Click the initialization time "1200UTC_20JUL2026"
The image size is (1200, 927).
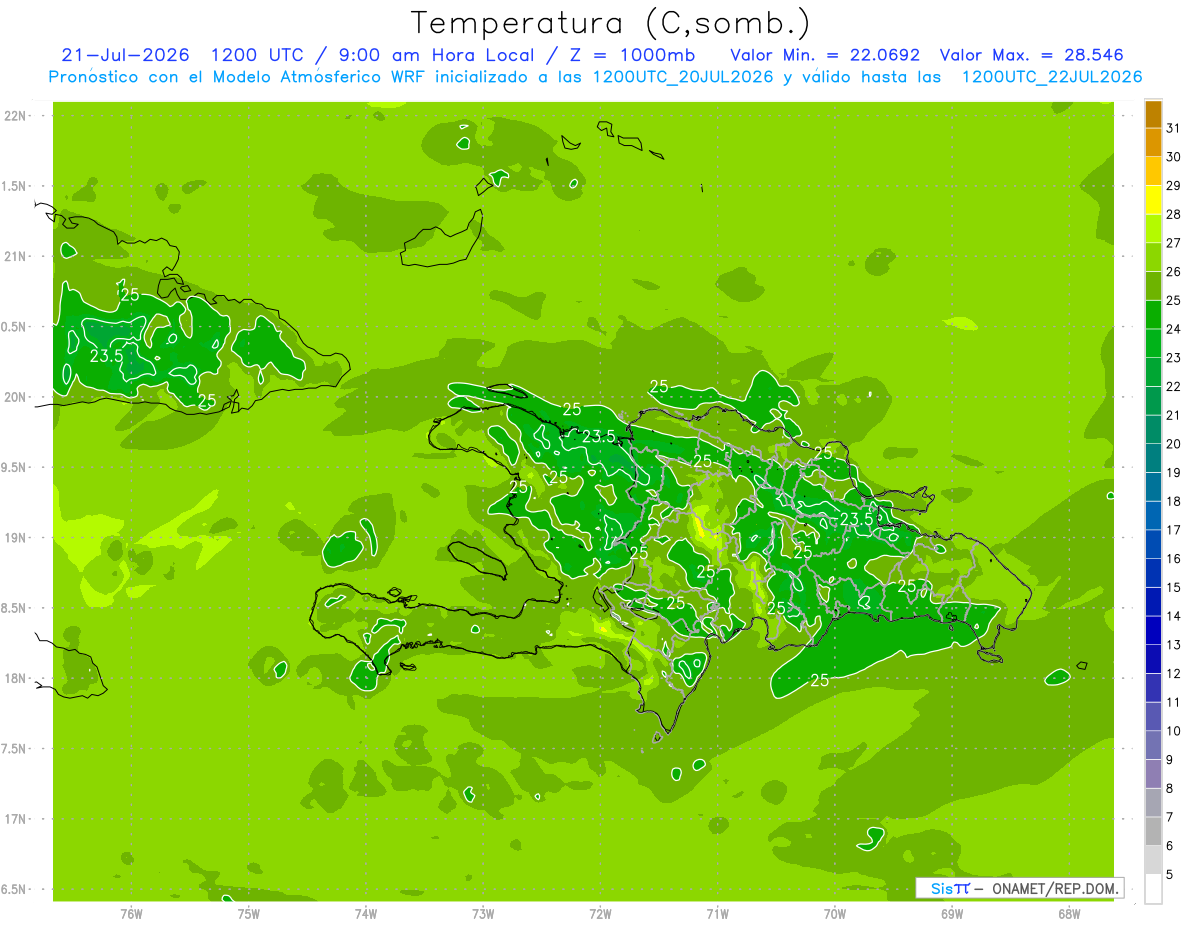(x=682, y=77)
